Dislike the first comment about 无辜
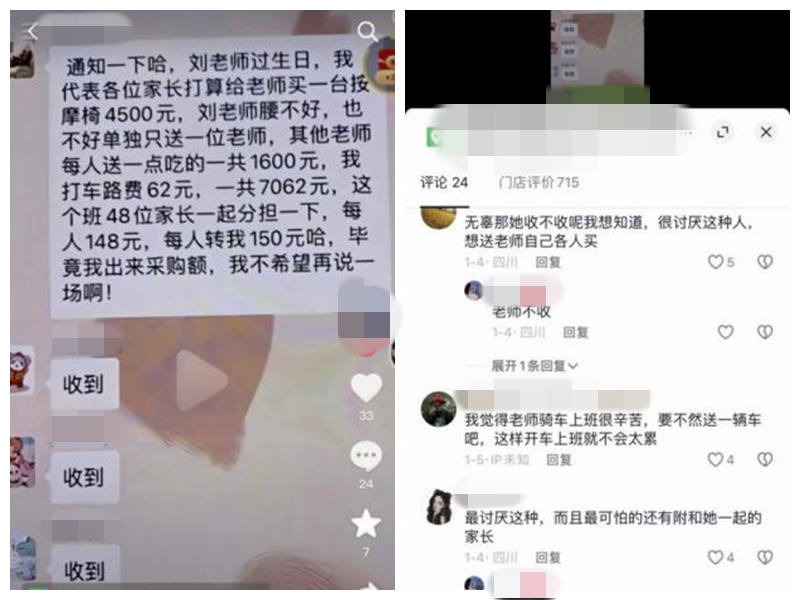Screen dimensions: 800x600 pyautogui.click(x=765, y=262)
